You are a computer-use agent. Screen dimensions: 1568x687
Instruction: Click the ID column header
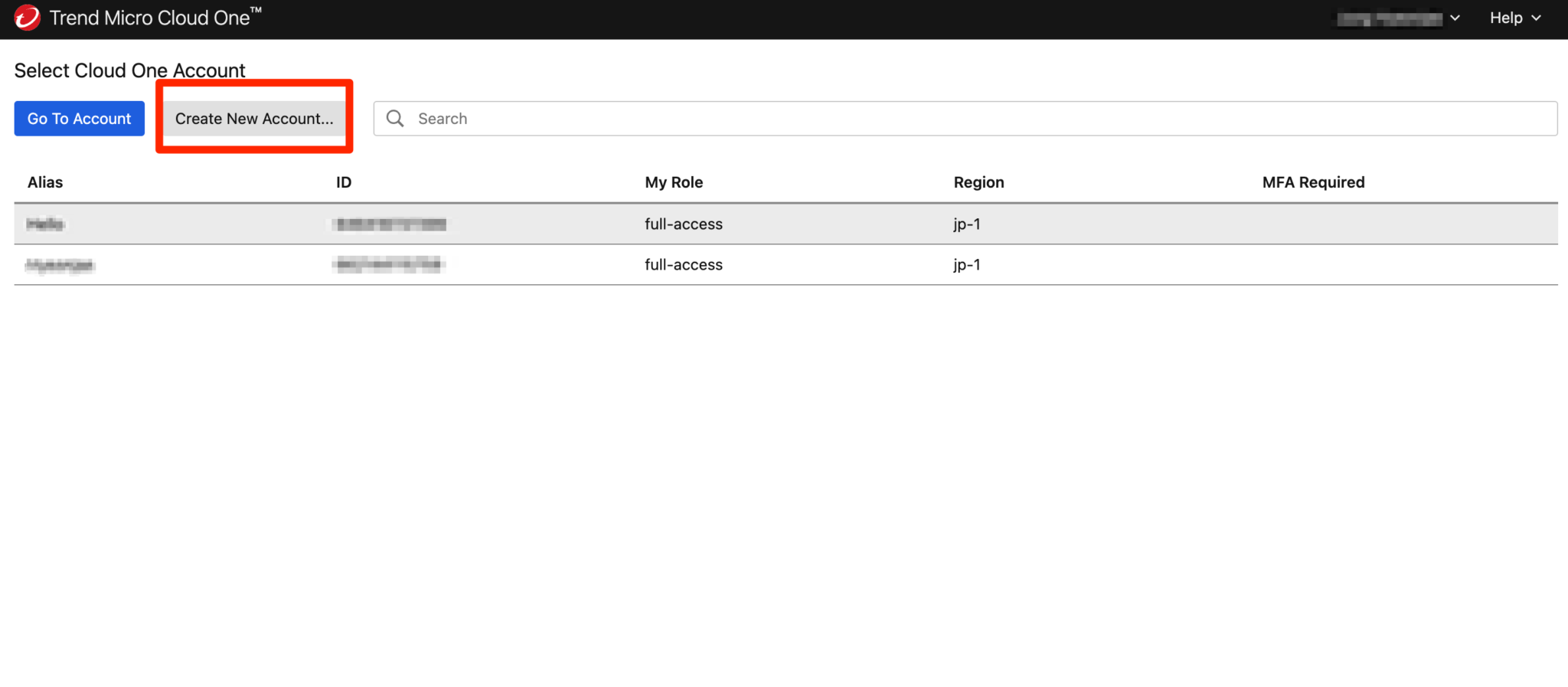344,182
